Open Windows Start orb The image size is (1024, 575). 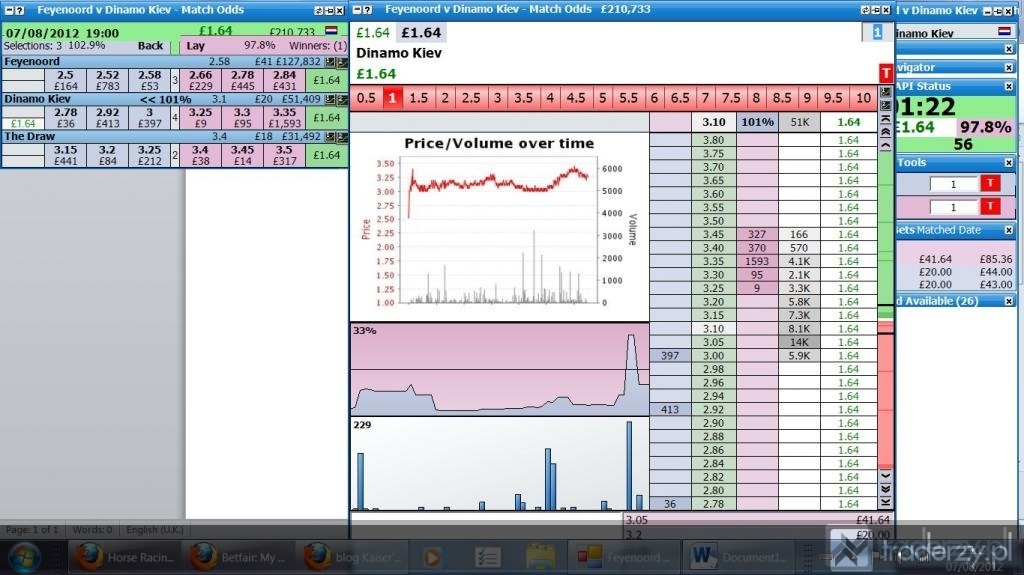[24, 557]
